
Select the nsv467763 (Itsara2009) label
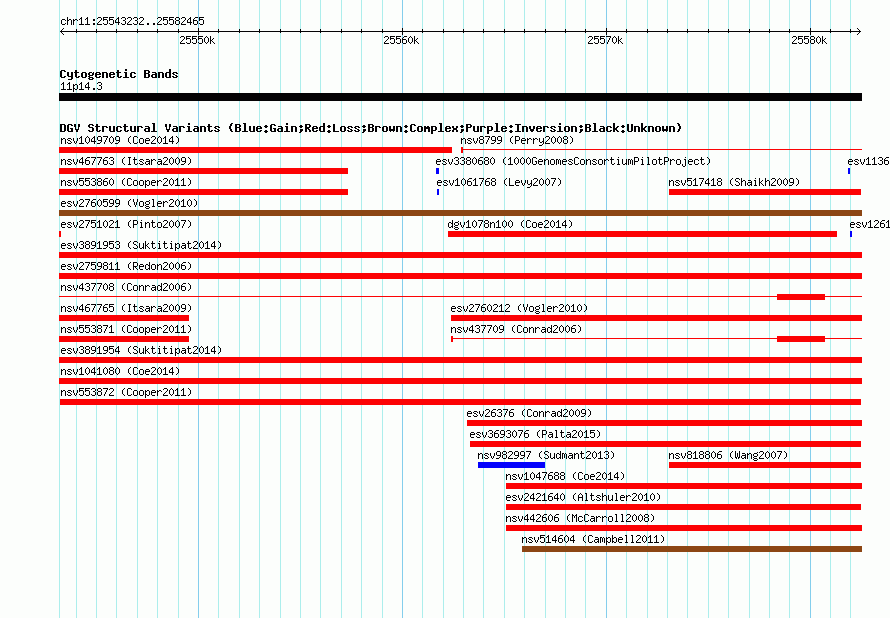pyautogui.click(x=126, y=161)
